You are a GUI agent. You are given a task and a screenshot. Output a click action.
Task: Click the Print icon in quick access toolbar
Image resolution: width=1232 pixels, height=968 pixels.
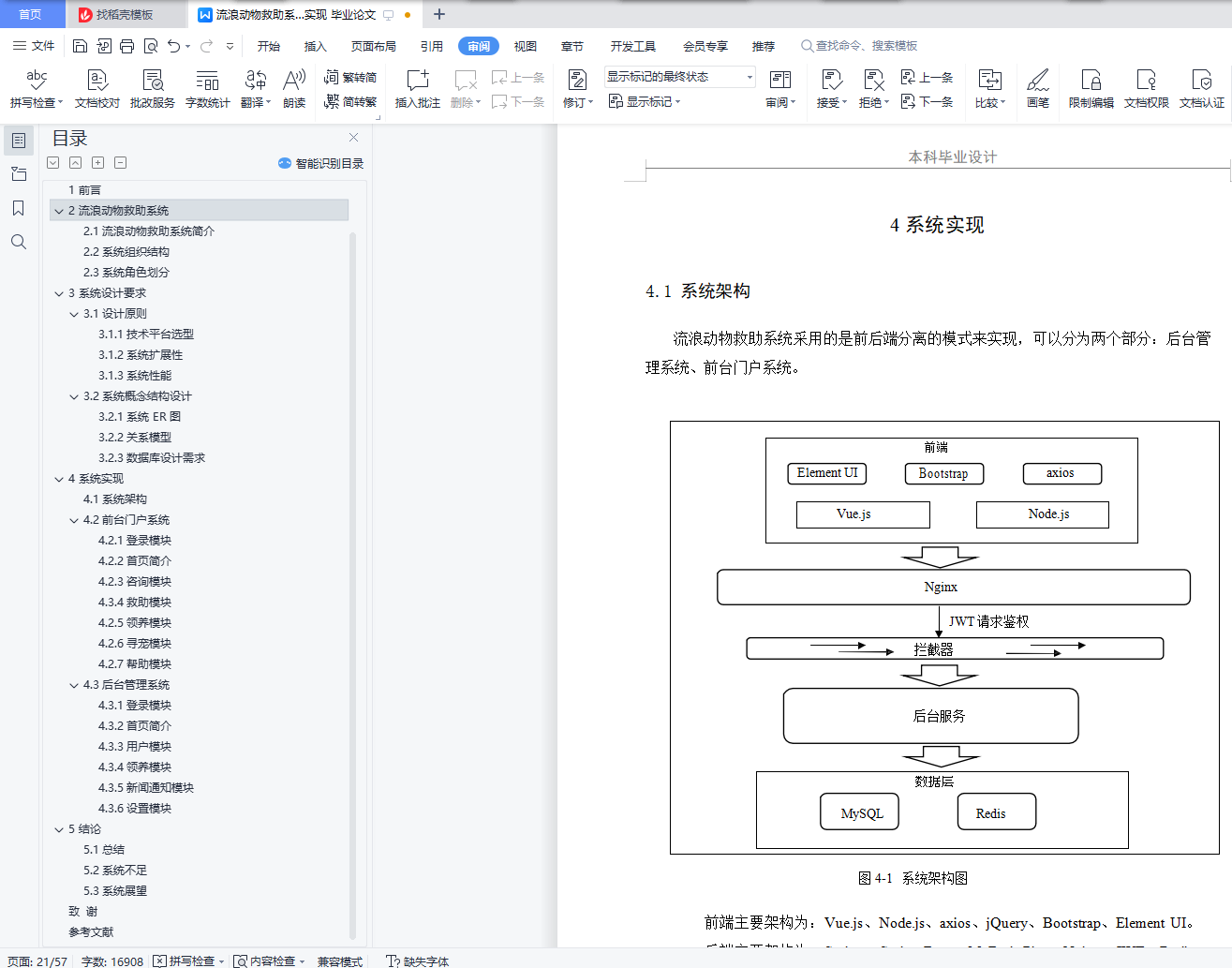click(x=126, y=46)
